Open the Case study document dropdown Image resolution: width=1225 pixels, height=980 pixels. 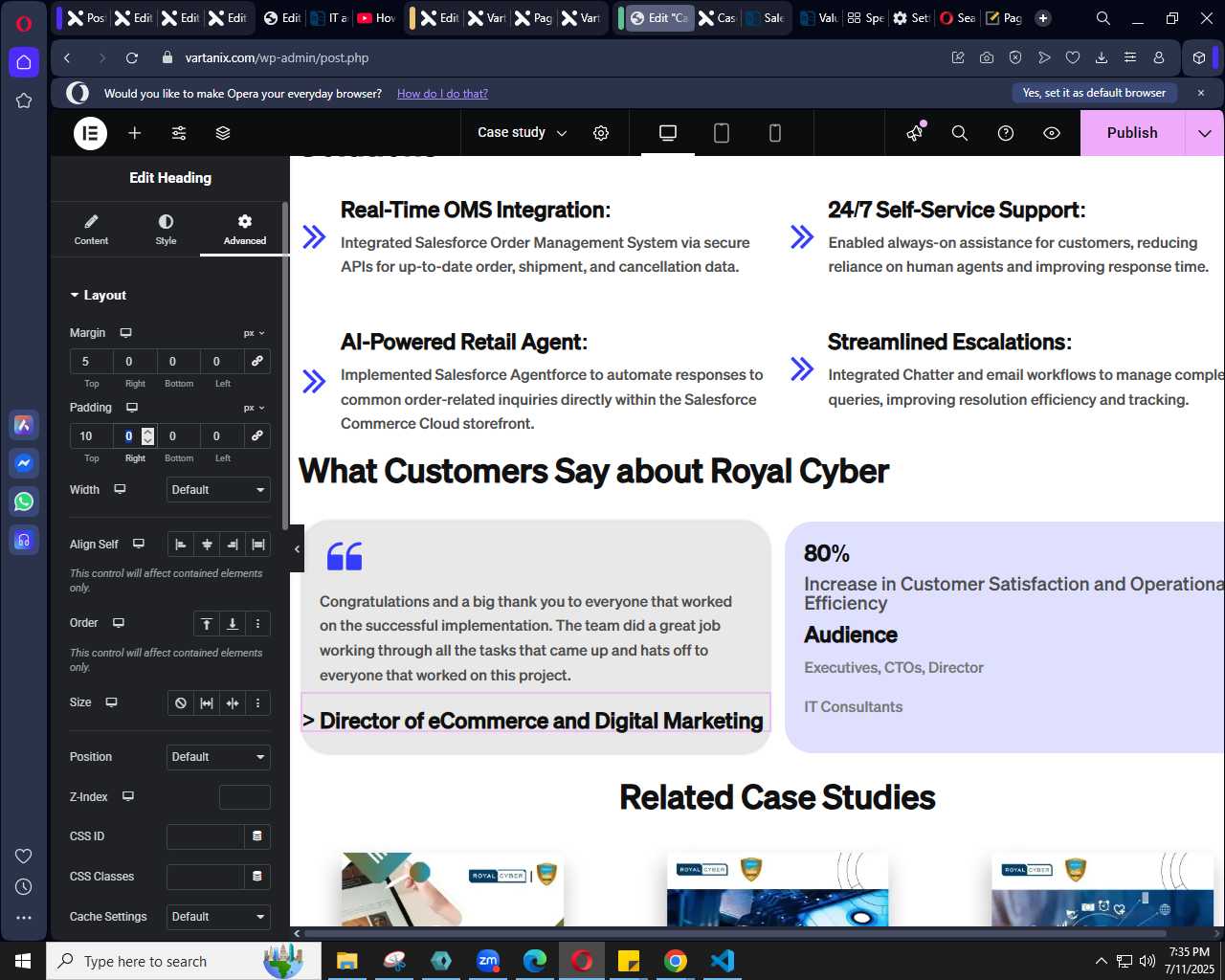coord(523,133)
